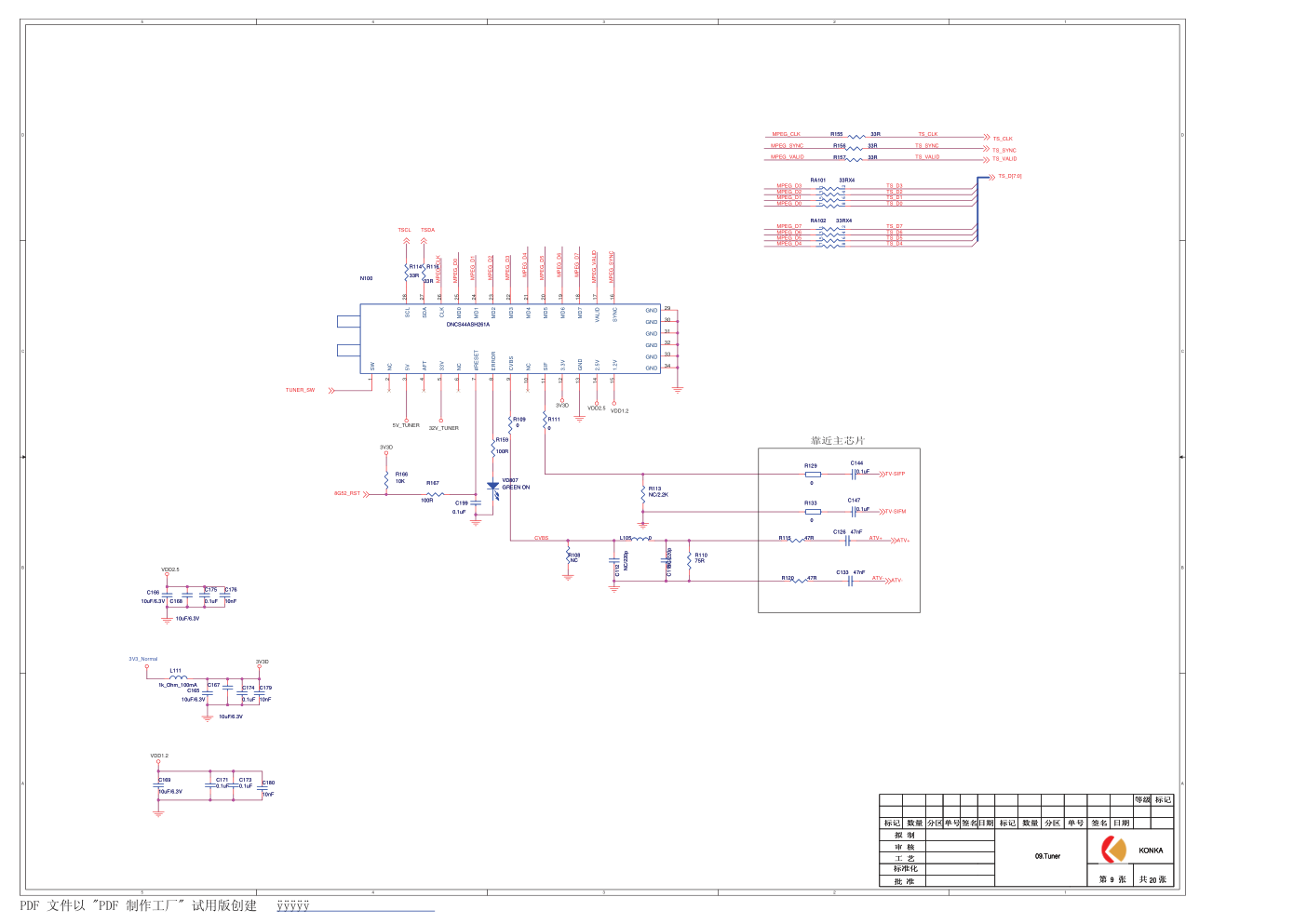The image size is (1307, 924).
Task: Click the R167 designator label
Action: tap(433, 483)
